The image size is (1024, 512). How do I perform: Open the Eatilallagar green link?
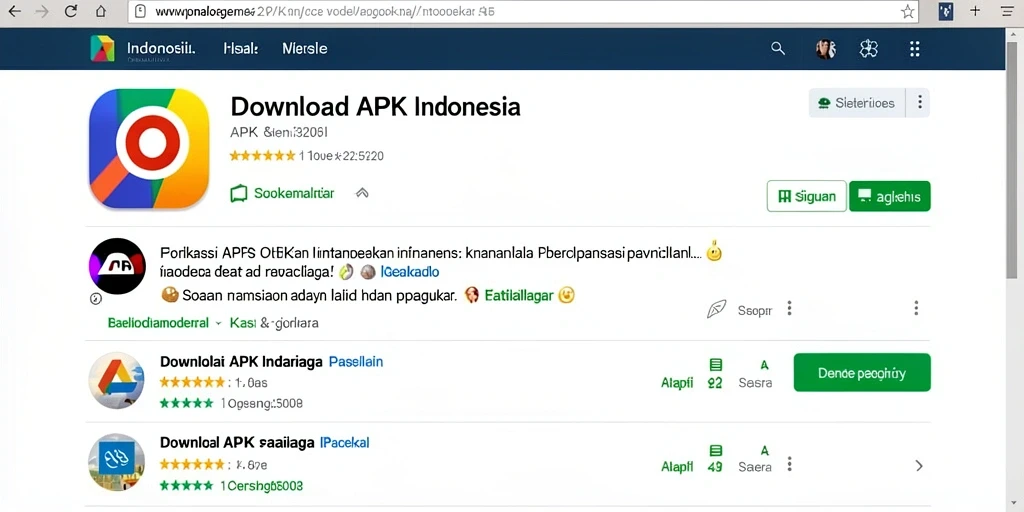pyautogui.click(x=519, y=296)
